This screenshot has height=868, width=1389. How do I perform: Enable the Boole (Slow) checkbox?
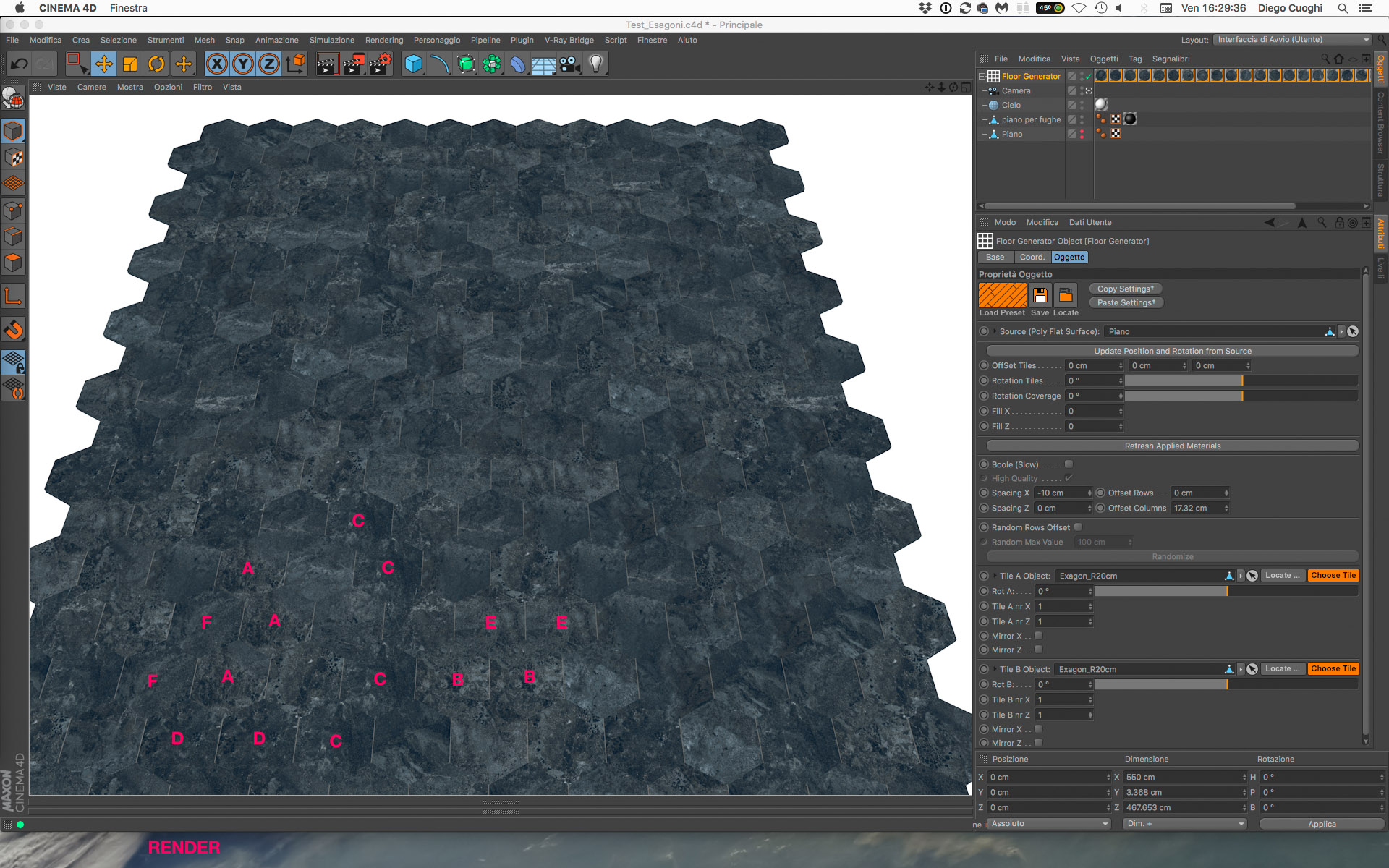pos(1069,464)
